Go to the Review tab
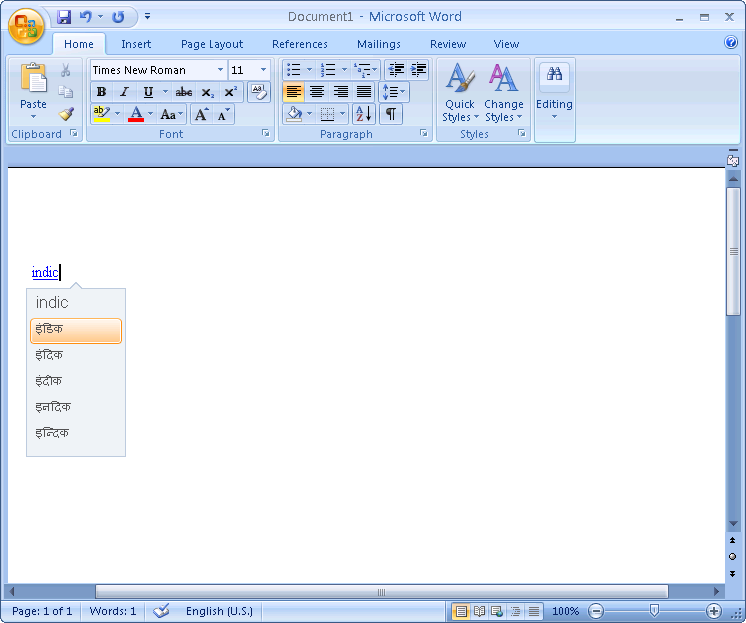746x623 pixels. (448, 44)
